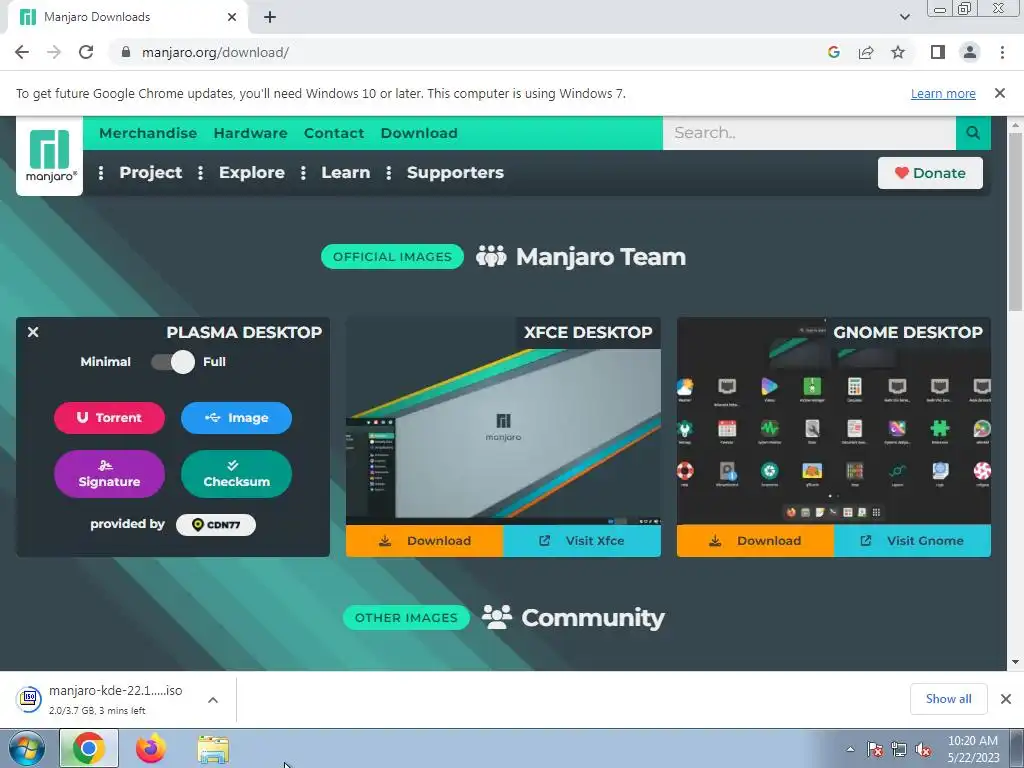This screenshot has height=768, width=1024.
Task: Click the search magnifier button
Action: tap(973, 133)
